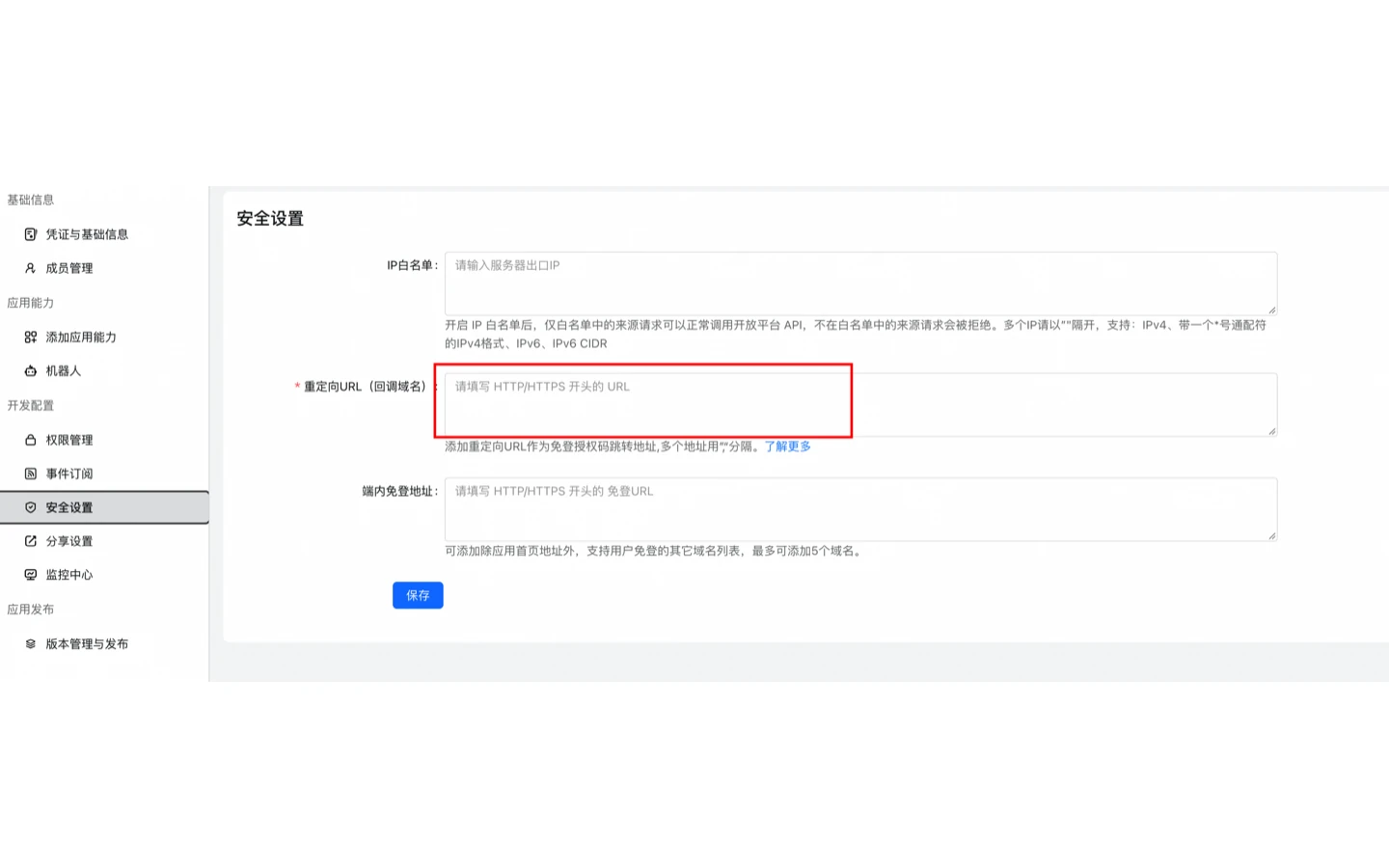Image resolution: width=1389 pixels, height=868 pixels.
Task: Focus the IP白名单 text area
Action: point(860,284)
